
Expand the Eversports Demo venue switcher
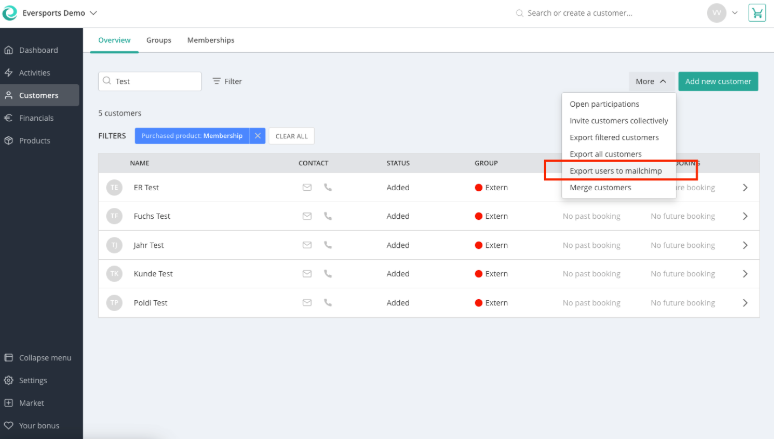coord(59,13)
